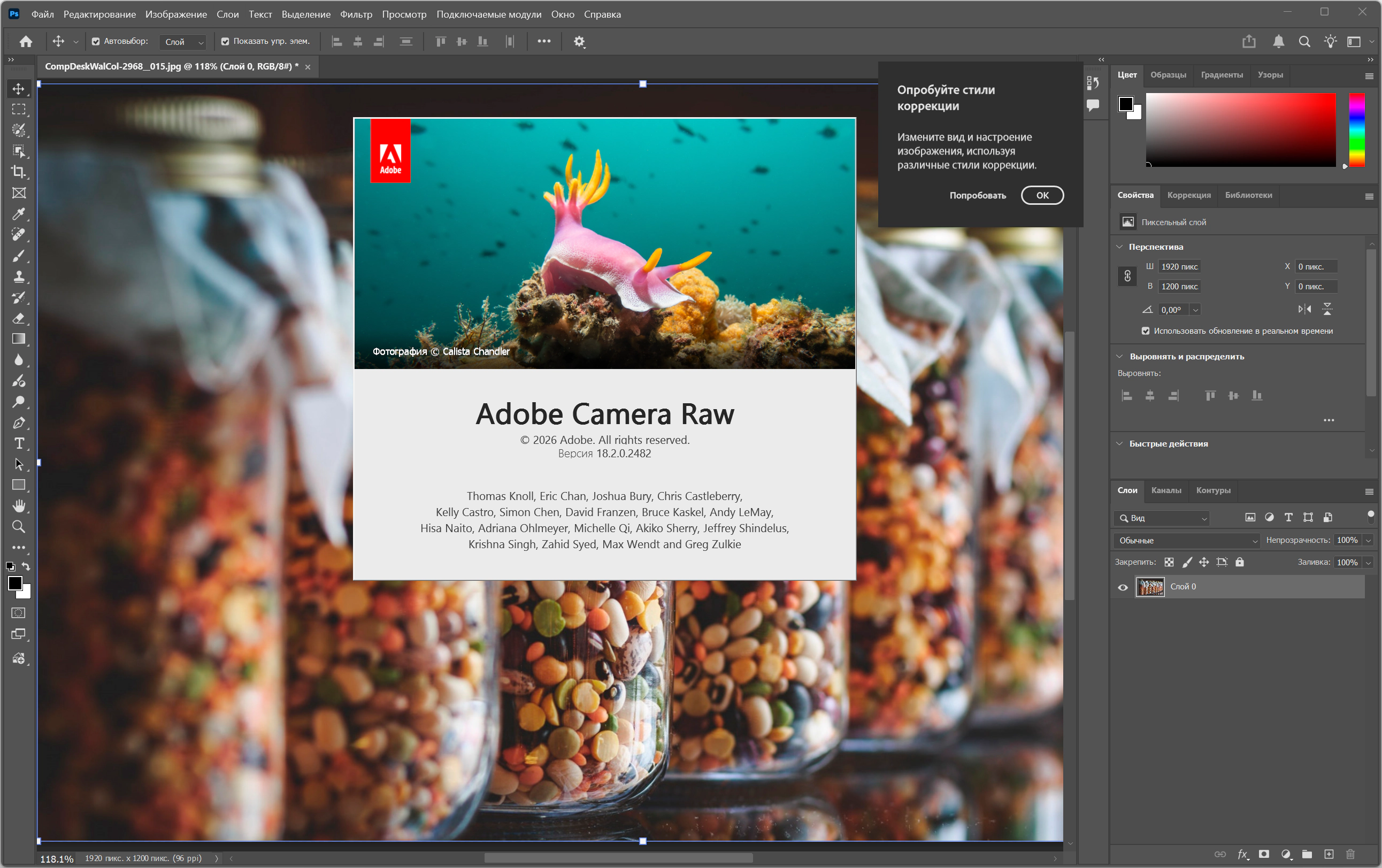Image resolution: width=1382 pixels, height=868 pixels.
Task: Open the Обычные blend mode dropdown
Action: [x=1186, y=540]
